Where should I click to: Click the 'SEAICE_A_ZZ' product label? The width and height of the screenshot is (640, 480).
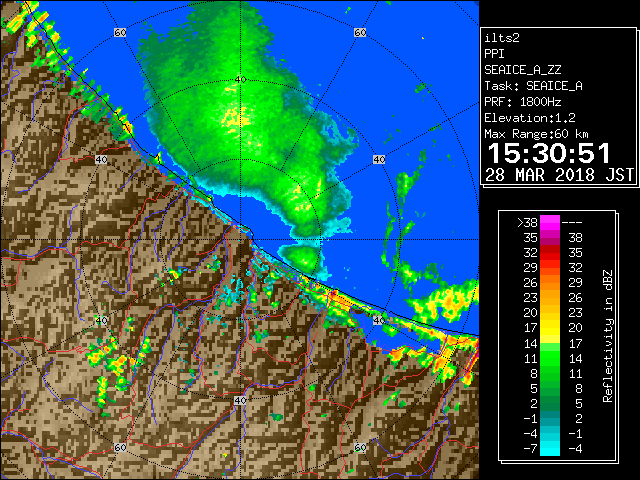(x=522, y=70)
